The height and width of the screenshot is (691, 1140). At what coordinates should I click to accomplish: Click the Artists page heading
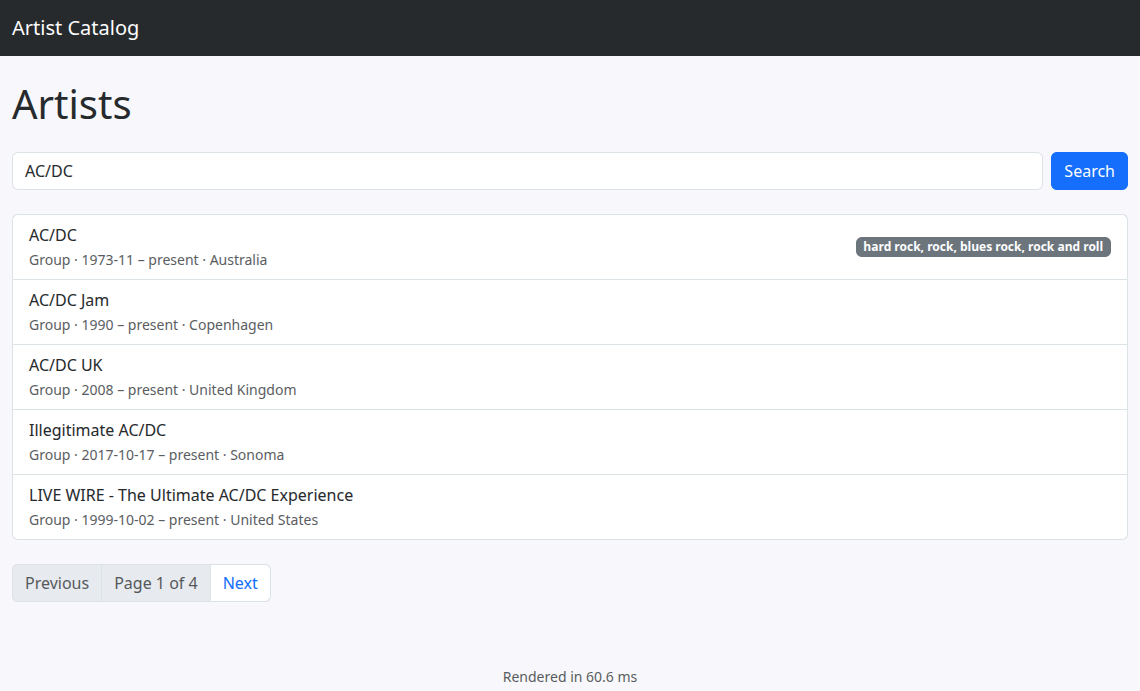coord(71,104)
